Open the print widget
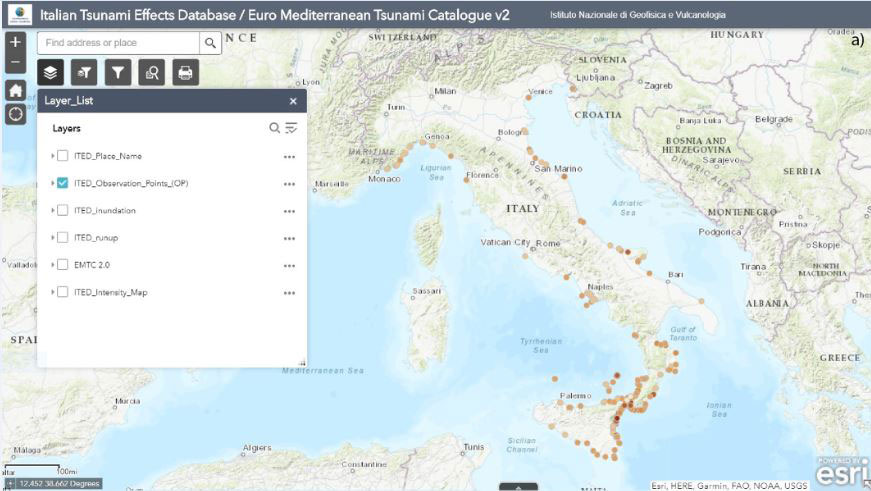871x491 pixels. click(184, 72)
